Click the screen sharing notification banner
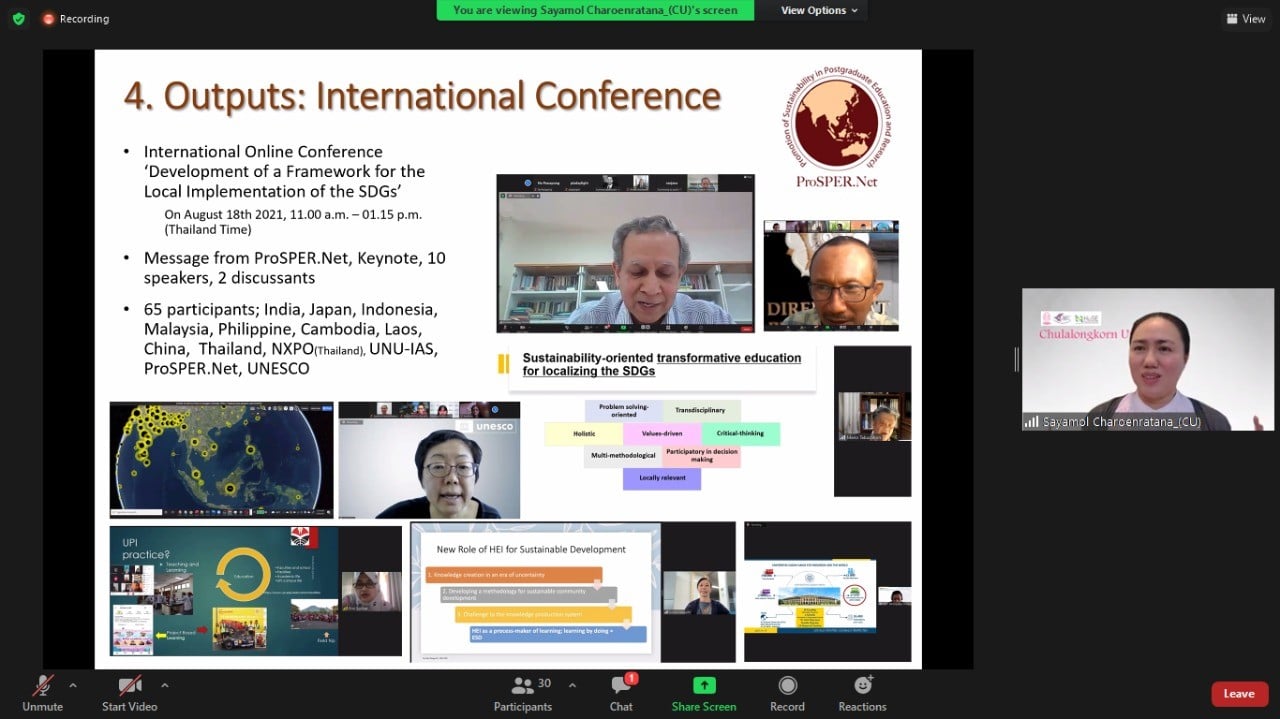 coord(595,10)
